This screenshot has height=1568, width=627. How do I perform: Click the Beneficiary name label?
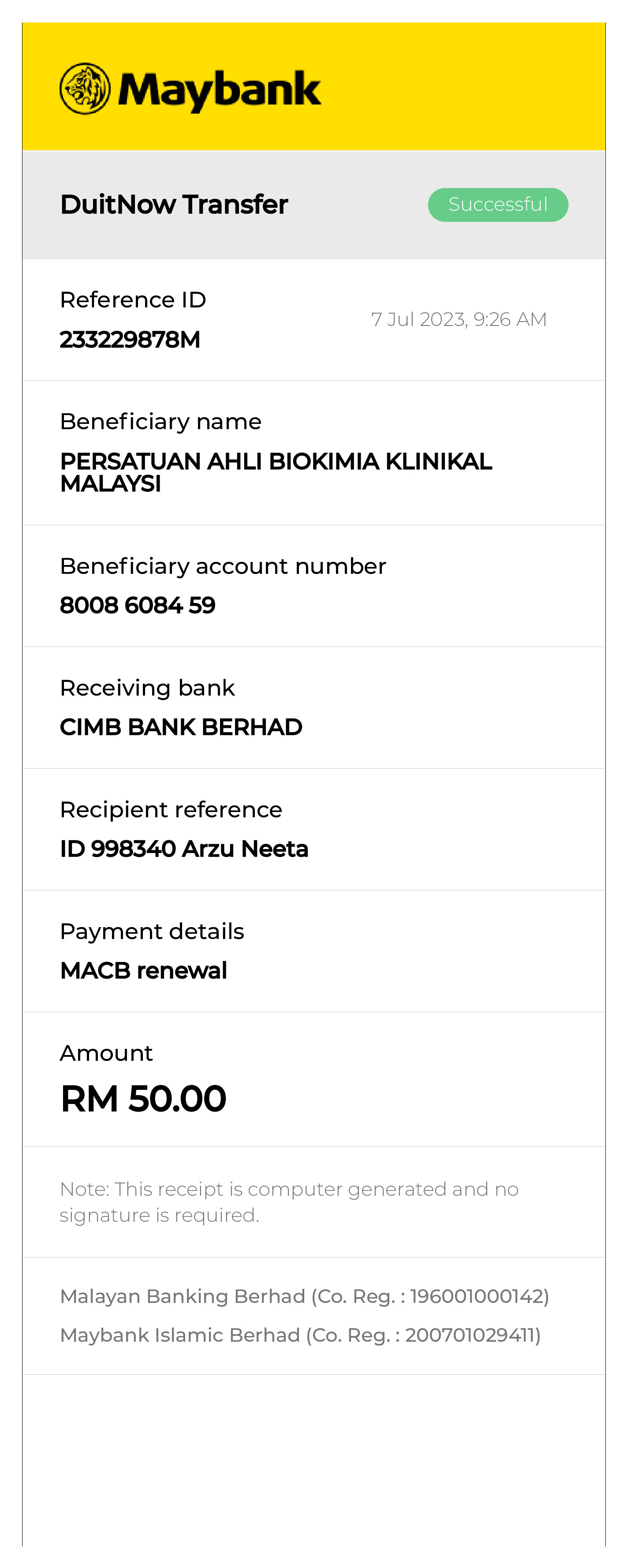tap(160, 421)
